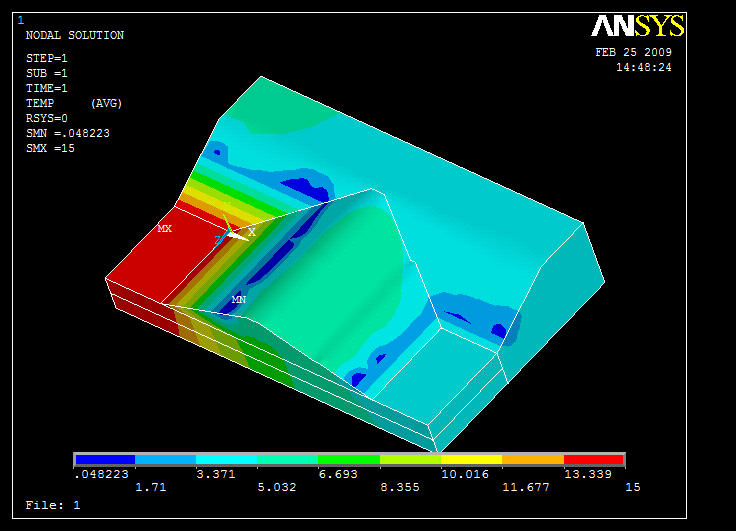Viewport: 736px width, 531px height.
Task: Click the TEMP (AVG) label
Action: pyautogui.click(x=72, y=103)
